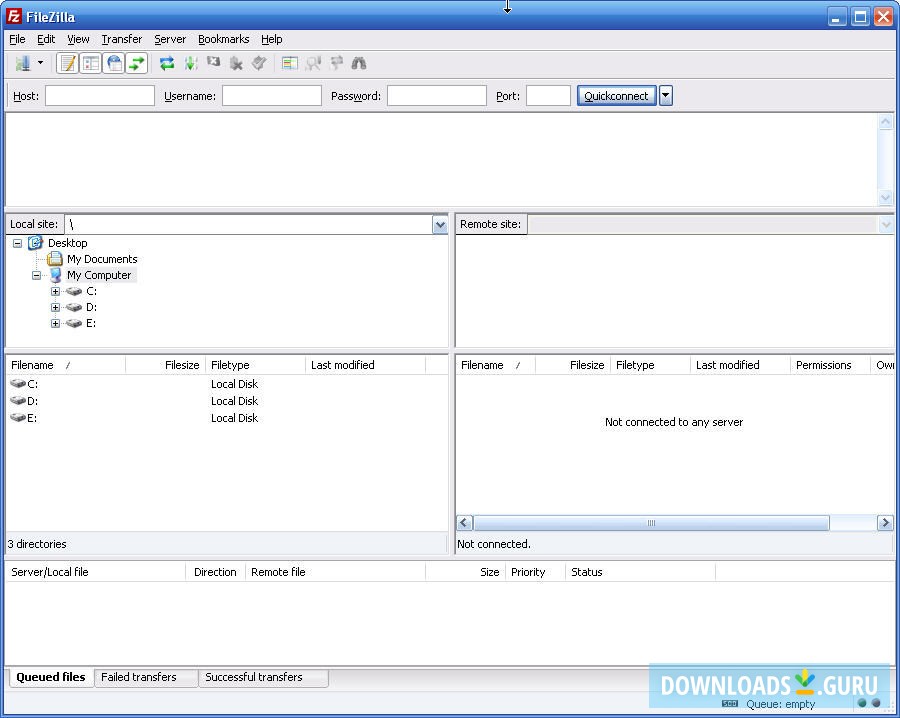Expand the E: drive tree node
Viewport: 900px width, 718px height.
coord(55,324)
